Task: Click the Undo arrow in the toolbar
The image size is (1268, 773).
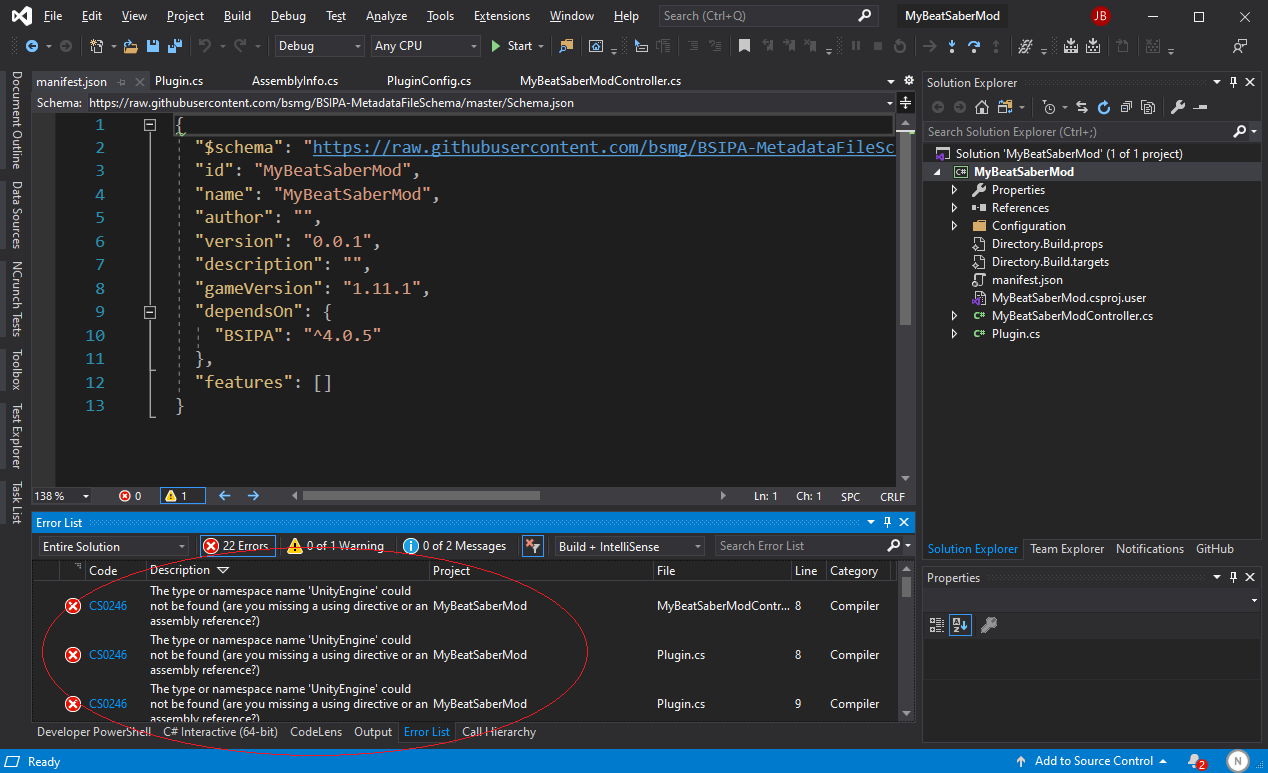Action: coord(205,46)
